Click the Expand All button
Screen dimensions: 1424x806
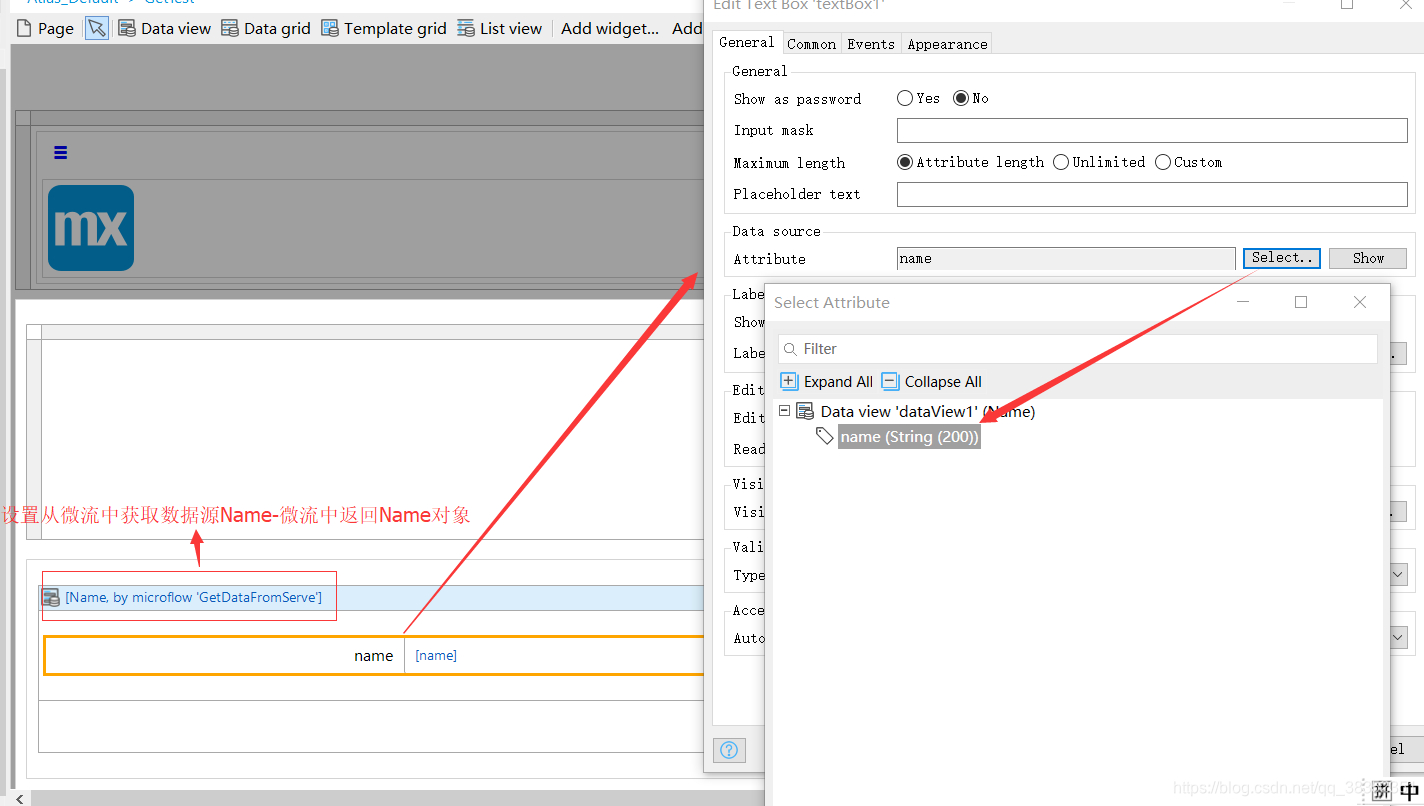point(826,382)
